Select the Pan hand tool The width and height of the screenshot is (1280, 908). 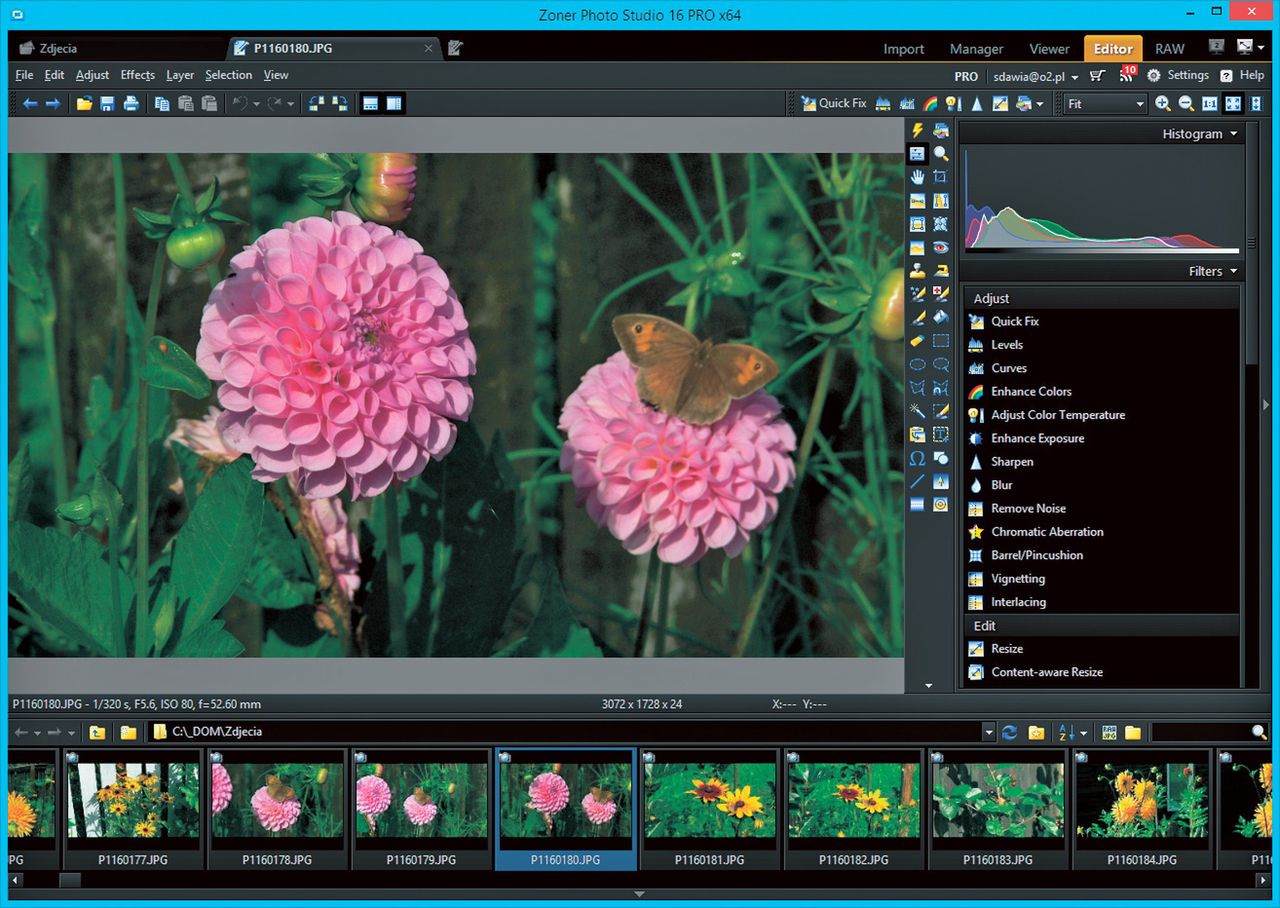tap(917, 177)
